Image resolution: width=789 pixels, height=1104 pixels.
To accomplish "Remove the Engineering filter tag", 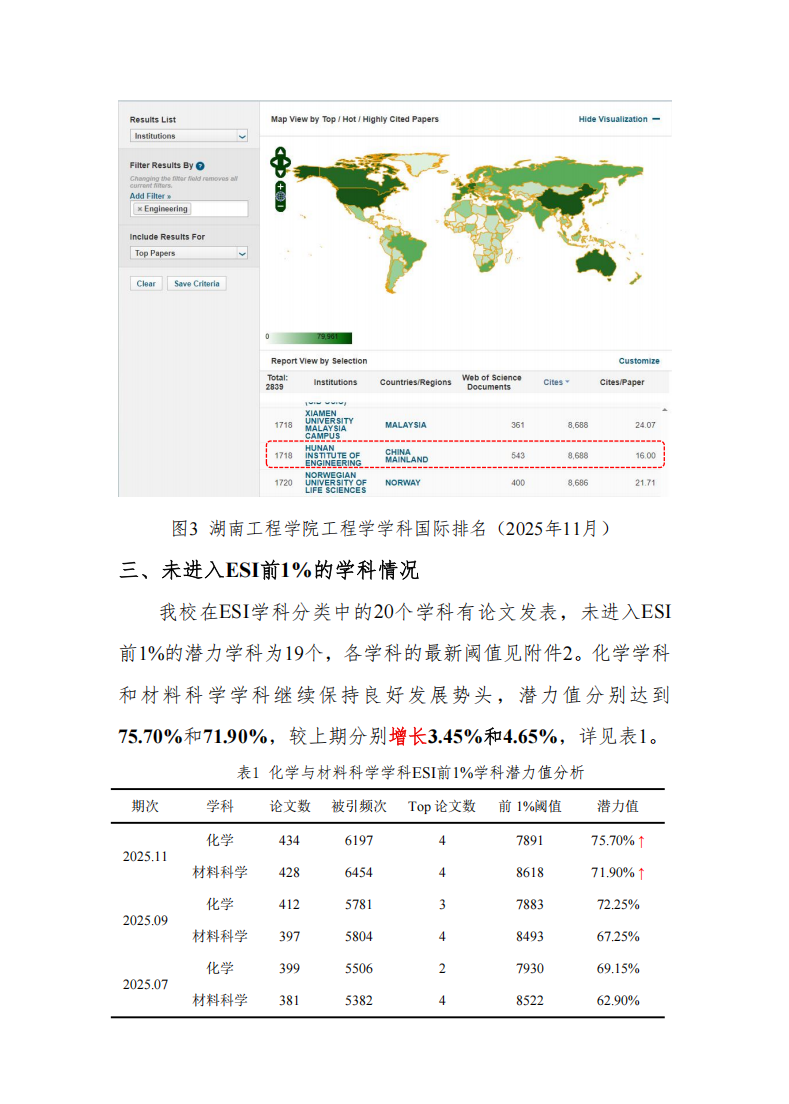I will tap(140, 209).
